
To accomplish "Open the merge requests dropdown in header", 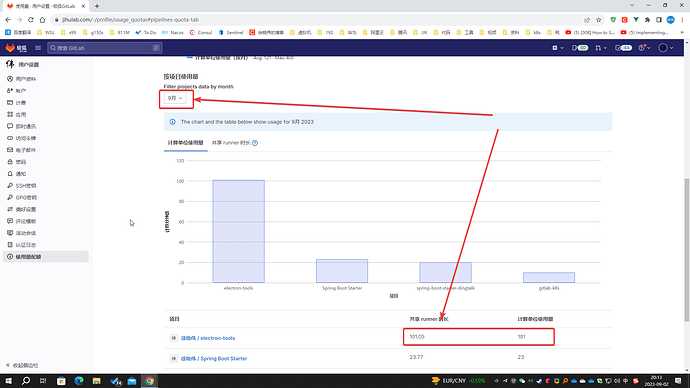I will (x=601, y=48).
